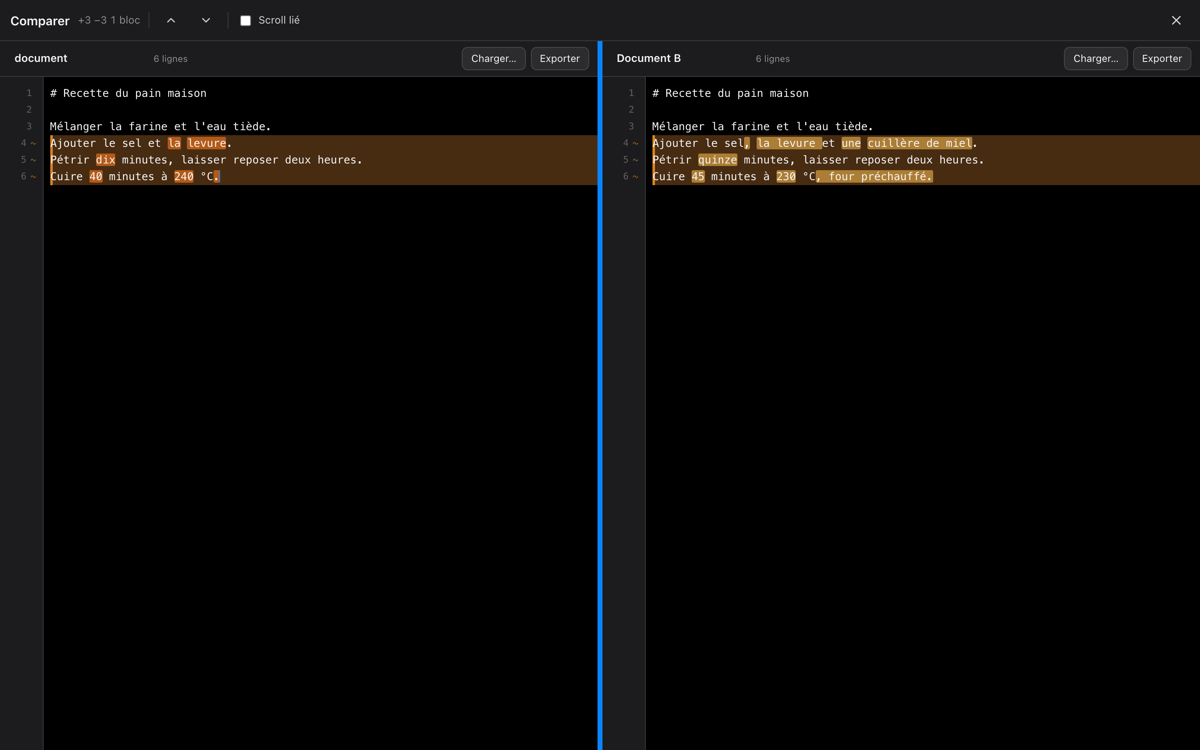
Task: Click line number 5 in Document B gutter
Action: [x=626, y=160]
